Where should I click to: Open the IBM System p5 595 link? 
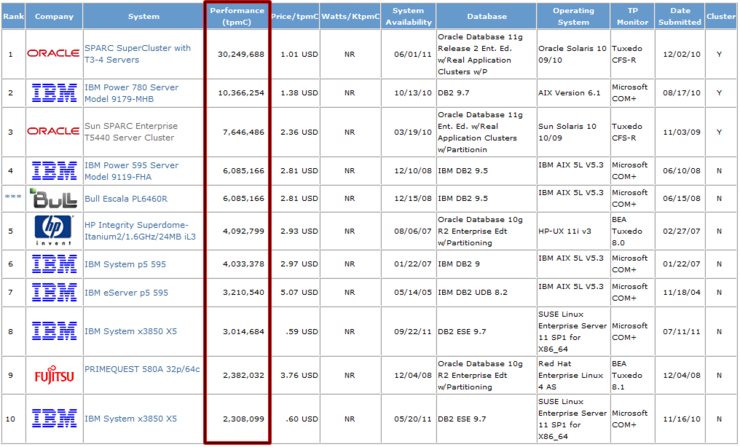tap(126, 264)
